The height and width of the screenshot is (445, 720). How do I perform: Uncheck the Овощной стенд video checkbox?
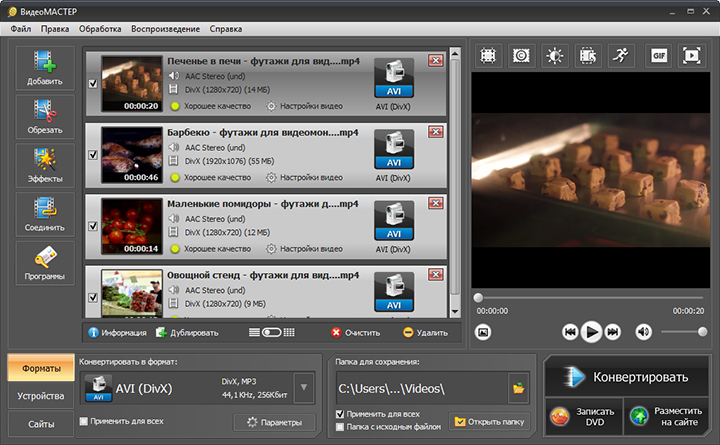click(93, 298)
